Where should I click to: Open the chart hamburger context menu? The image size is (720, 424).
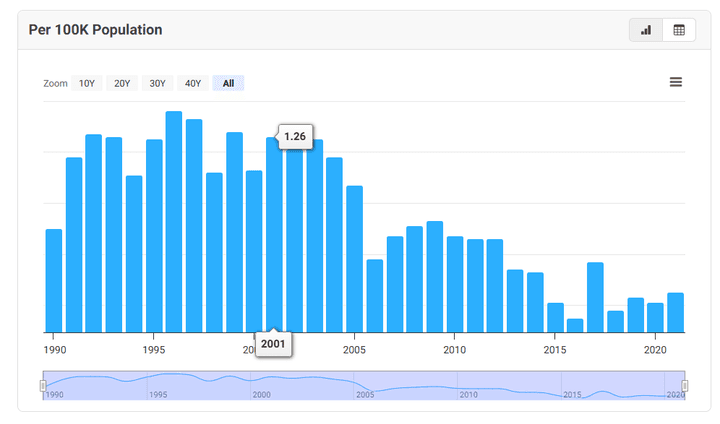[676, 82]
